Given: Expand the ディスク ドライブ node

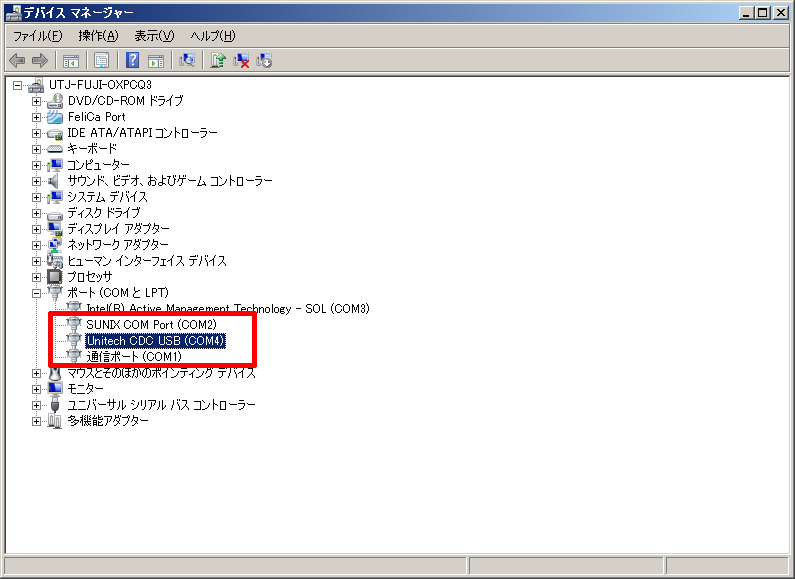Looking at the screenshot, I should [37, 213].
